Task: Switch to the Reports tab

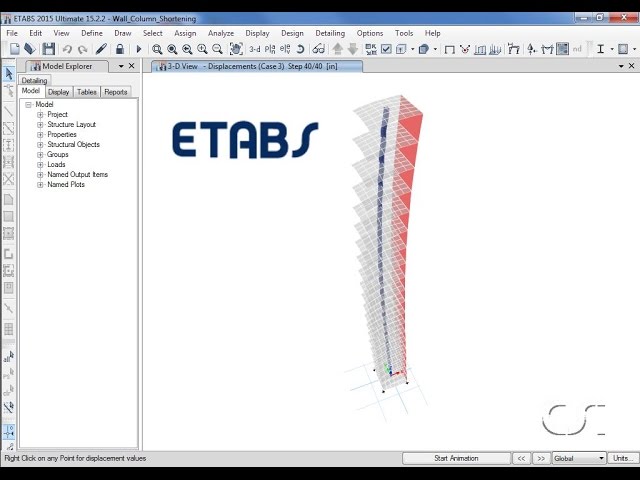Action: (x=116, y=92)
